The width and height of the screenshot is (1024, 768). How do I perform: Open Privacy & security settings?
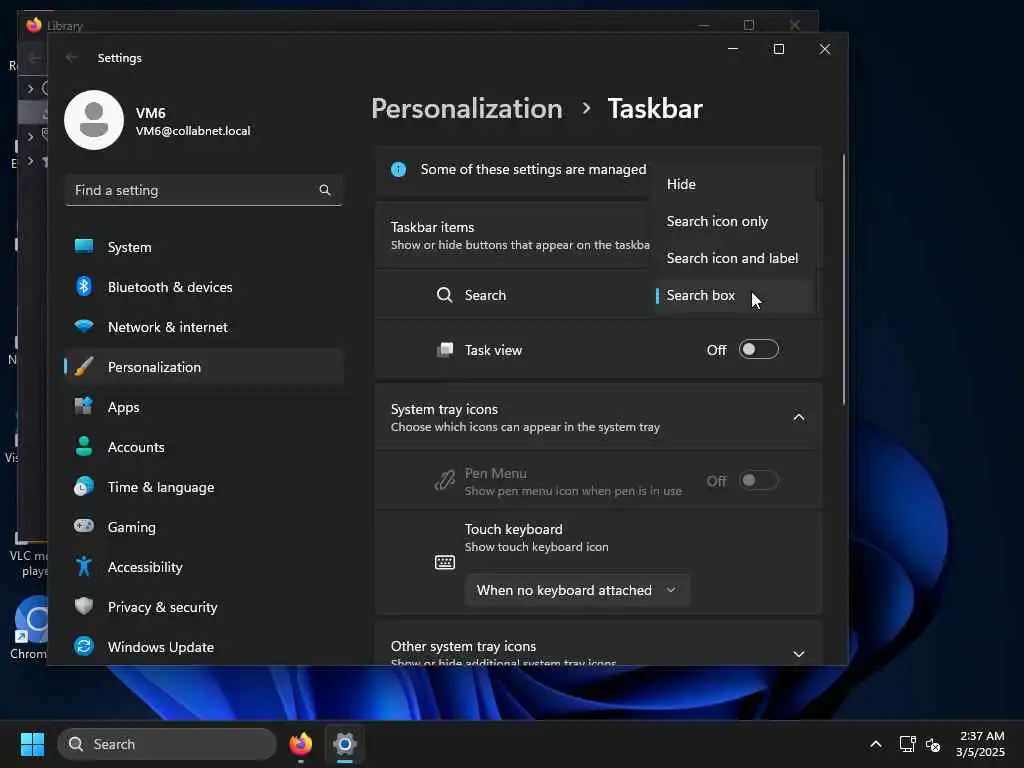coord(204,607)
